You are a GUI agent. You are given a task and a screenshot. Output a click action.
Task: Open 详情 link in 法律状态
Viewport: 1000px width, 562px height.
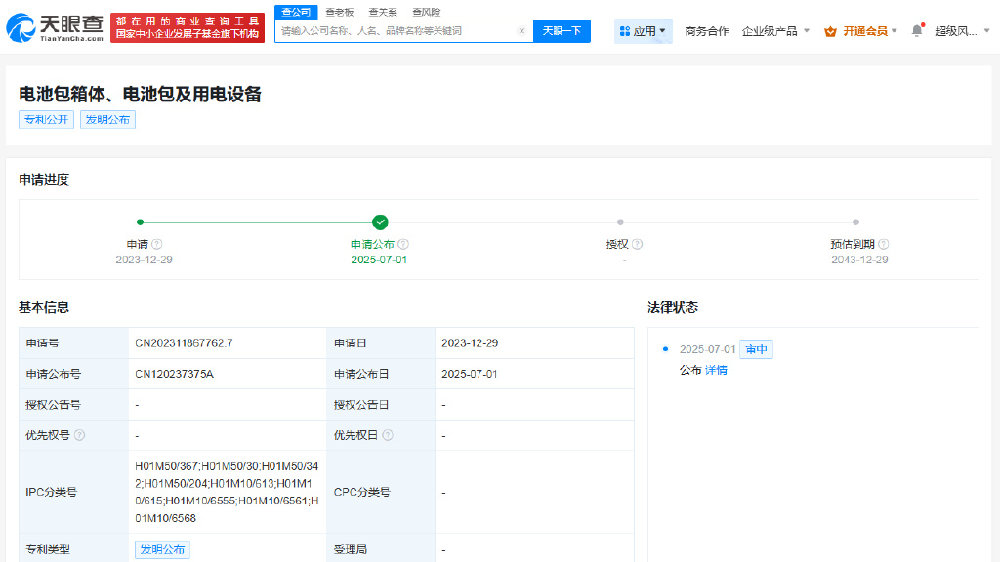716,370
